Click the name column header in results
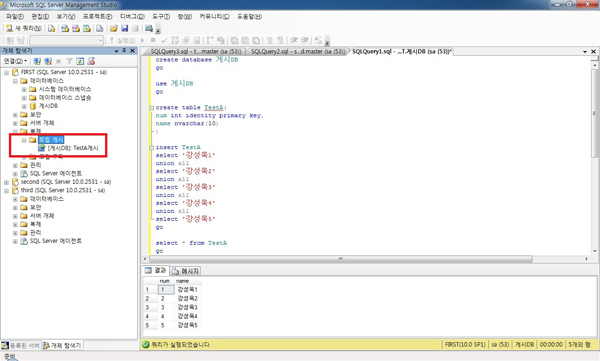Viewport: 600px width, 361px height. (188, 281)
